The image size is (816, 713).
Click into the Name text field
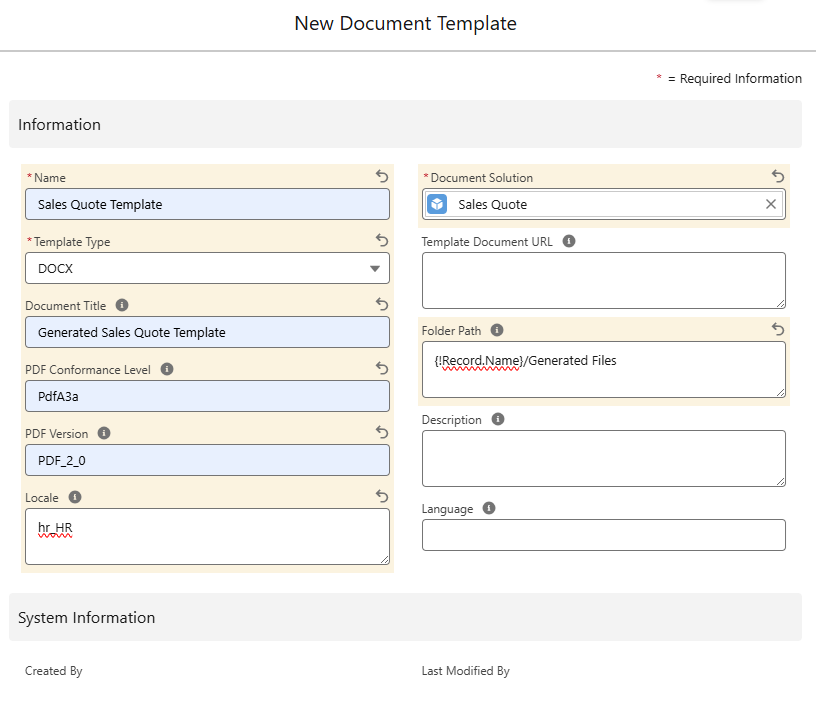tap(207, 204)
